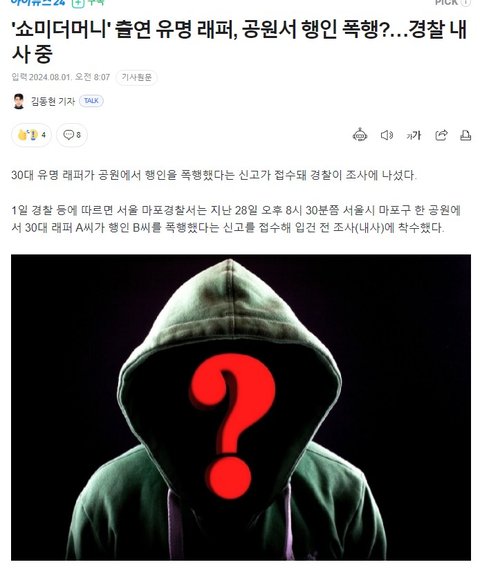Image resolution: width=480 pixels, height=569 pixels.
Task: Share the article via share icon
Action: pyautogui.click(x=441, y=135)
